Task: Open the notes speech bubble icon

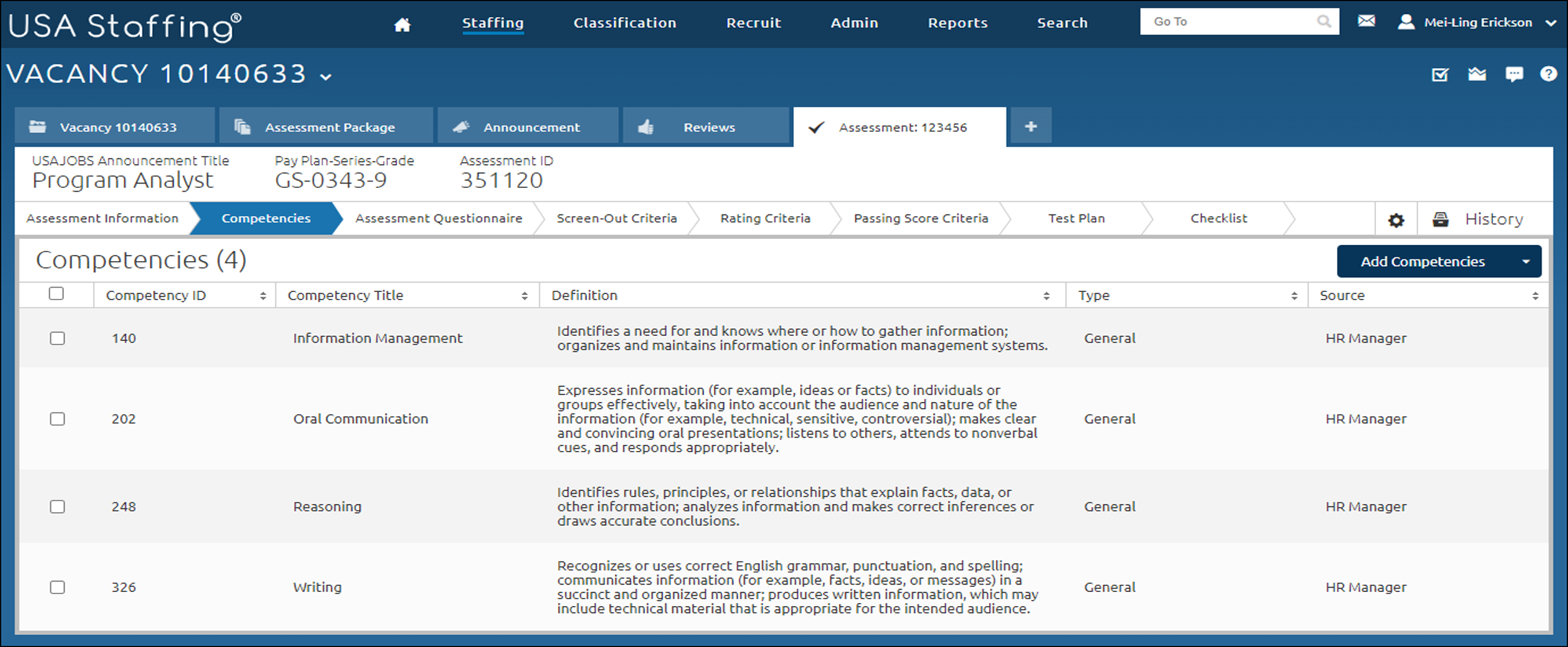Action: tap(1514, 75)
